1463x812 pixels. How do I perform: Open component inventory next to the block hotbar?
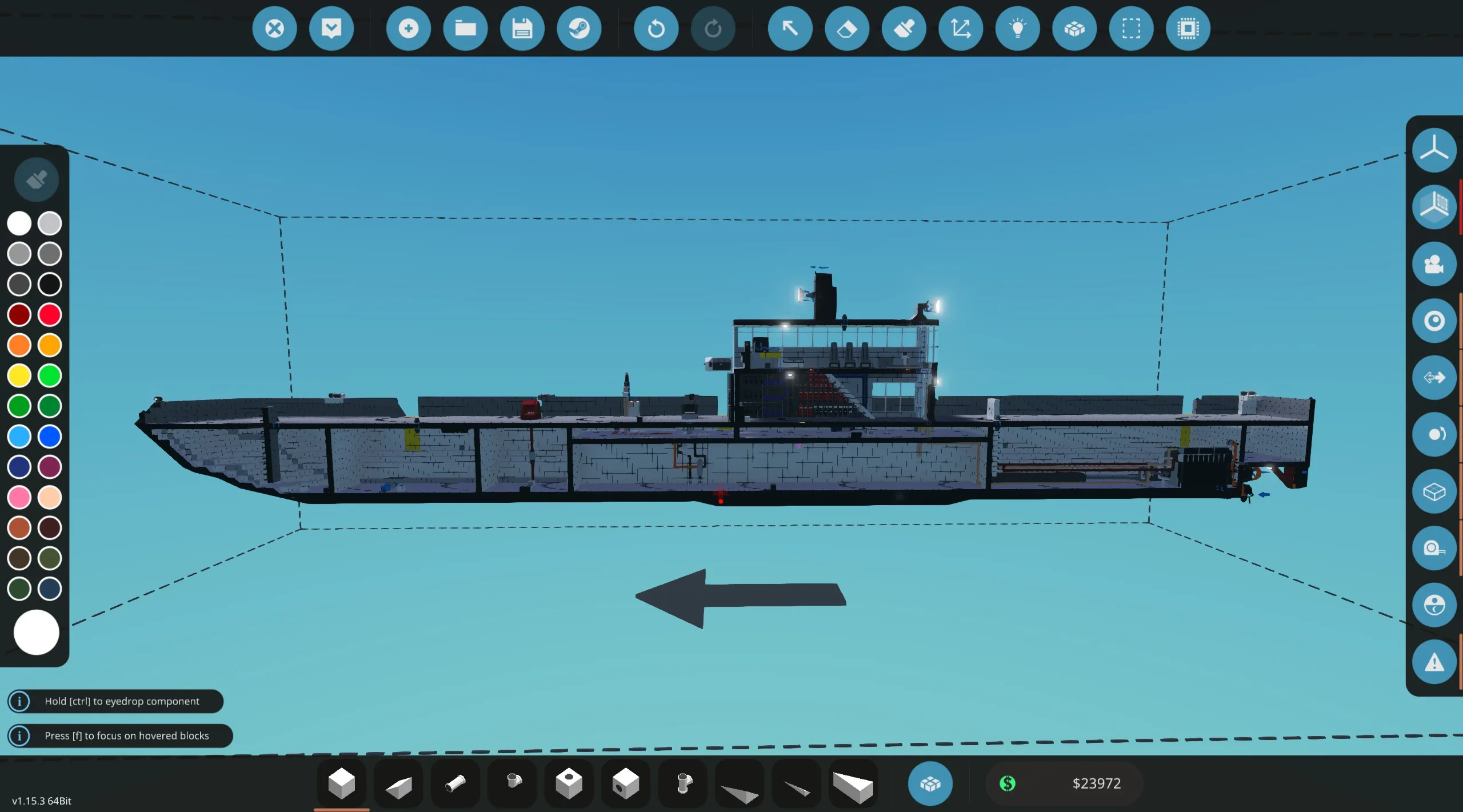click(x=930, y=783)
